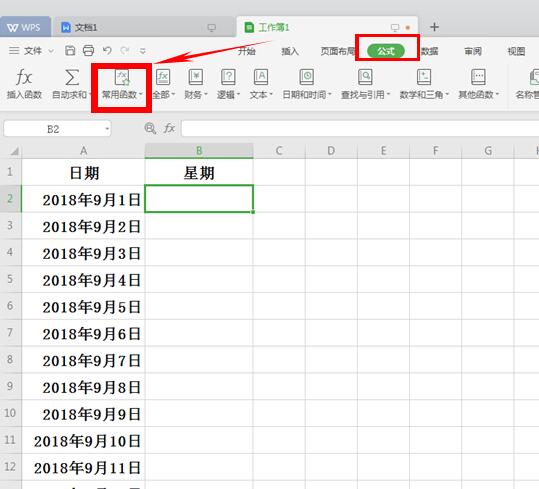Open the 全部 all functions icon
Viewport: 539px width, 489px height.
163,77
